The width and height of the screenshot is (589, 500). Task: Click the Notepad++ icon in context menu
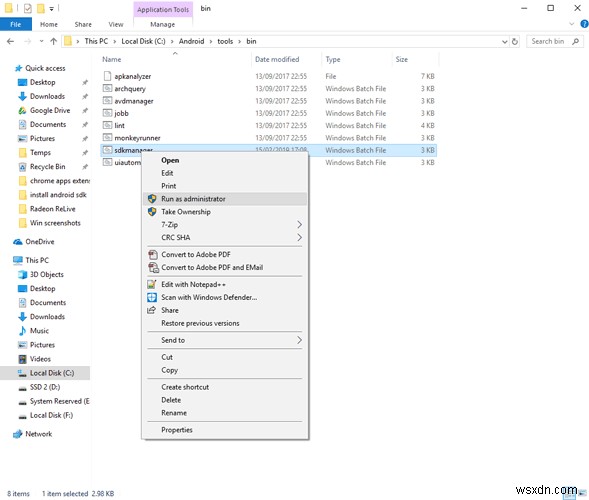pyautogui.click(x=152, y=284)
